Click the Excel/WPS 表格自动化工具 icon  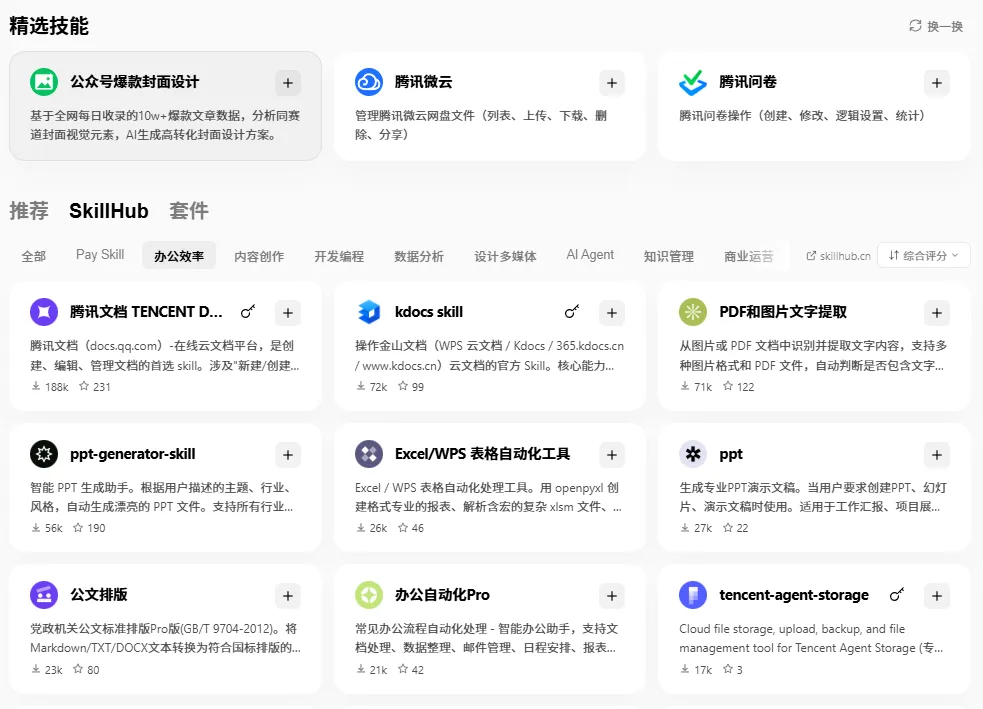(x=369, y=454)
